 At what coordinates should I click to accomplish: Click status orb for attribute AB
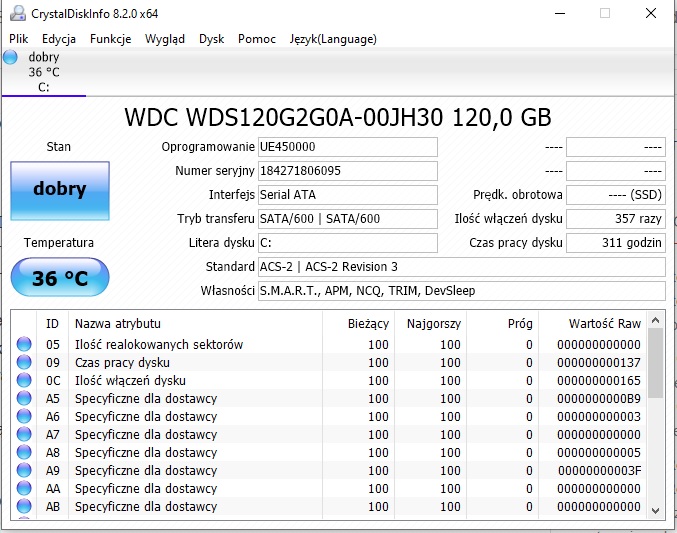pos(24,506)
